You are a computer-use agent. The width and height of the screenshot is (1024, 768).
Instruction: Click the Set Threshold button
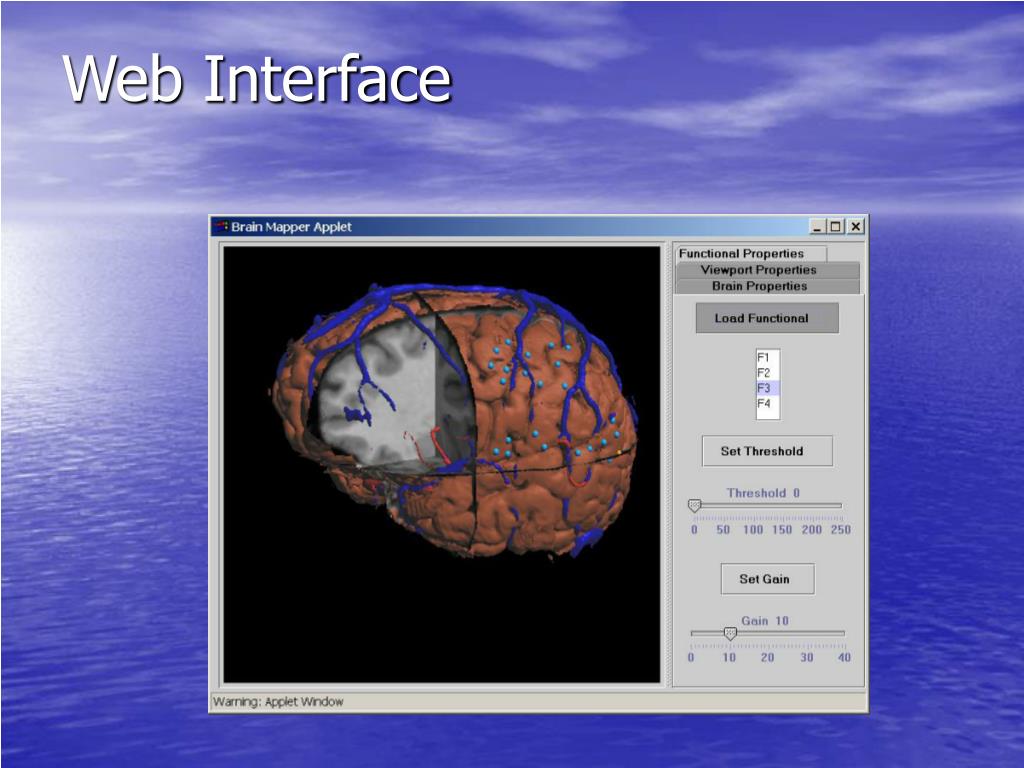[767, 451]
